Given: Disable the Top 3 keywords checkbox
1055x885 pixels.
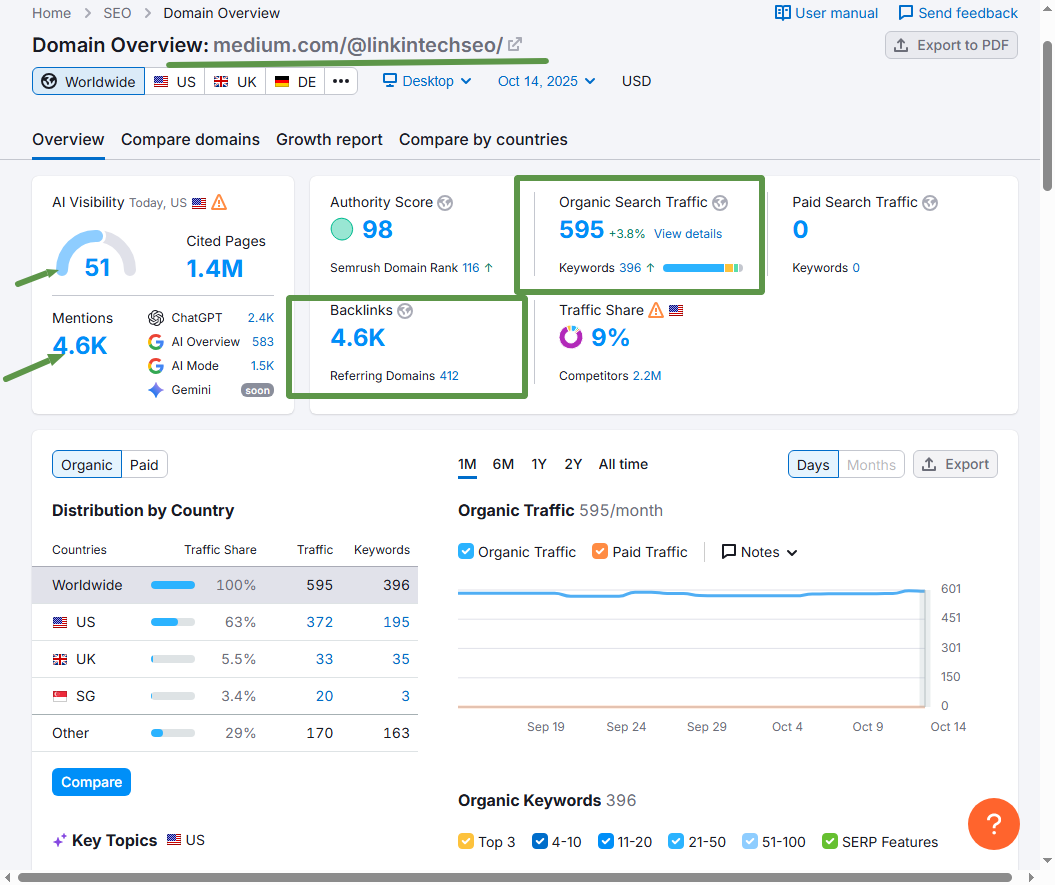Looking at the screenshot, I should (x=465, y=842).
